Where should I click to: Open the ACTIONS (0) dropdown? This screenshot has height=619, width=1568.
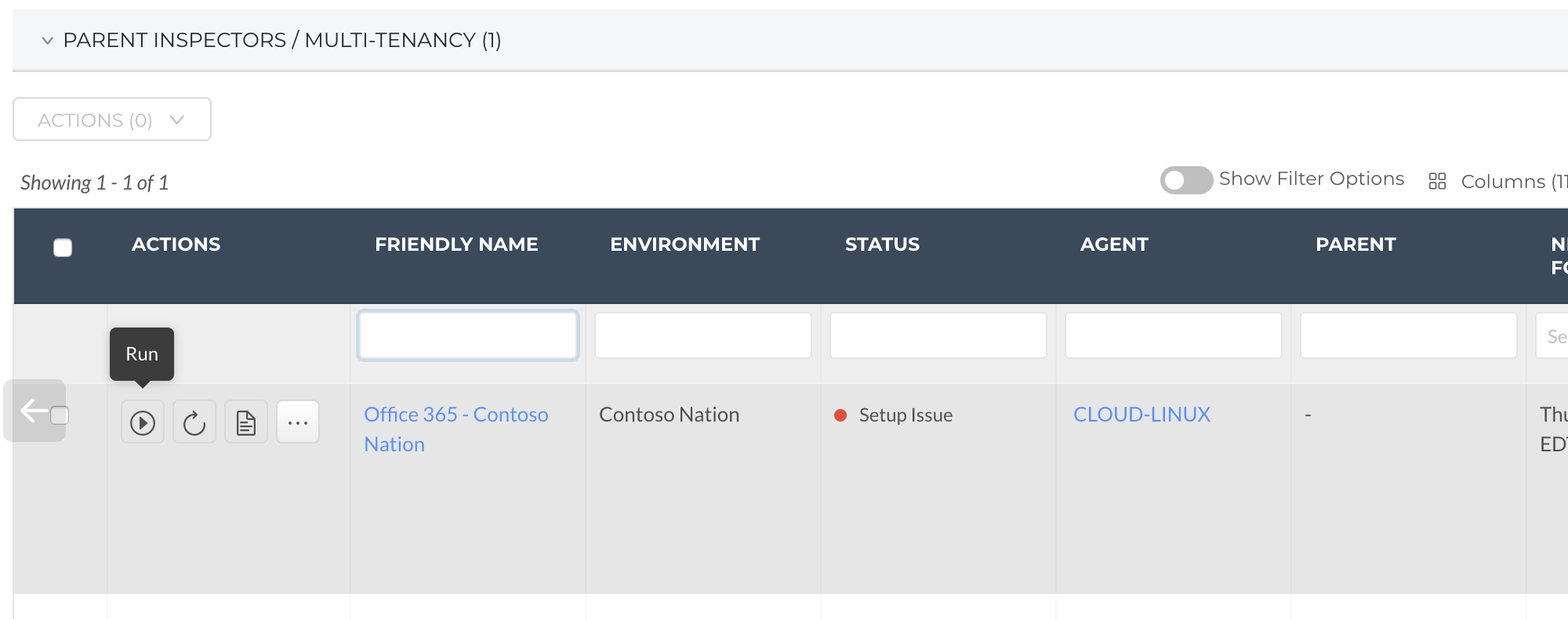[x=112, y=119]
